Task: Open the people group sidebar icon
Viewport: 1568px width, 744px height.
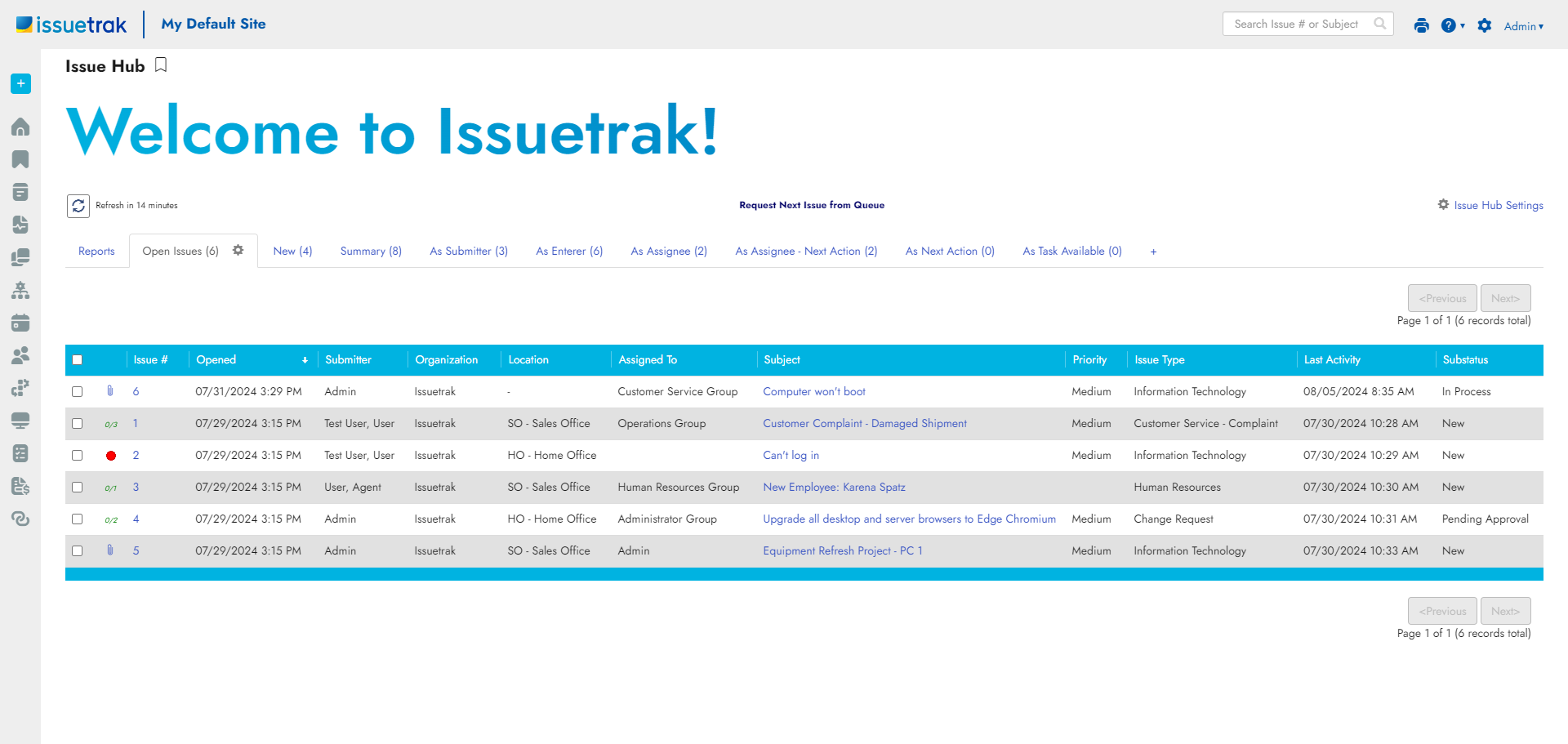Action: pyautogui.click(x=20, y=355)
